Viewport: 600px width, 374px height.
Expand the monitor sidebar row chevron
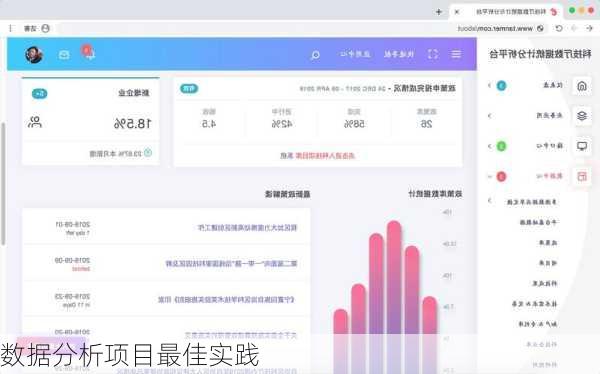coord(489,146)
